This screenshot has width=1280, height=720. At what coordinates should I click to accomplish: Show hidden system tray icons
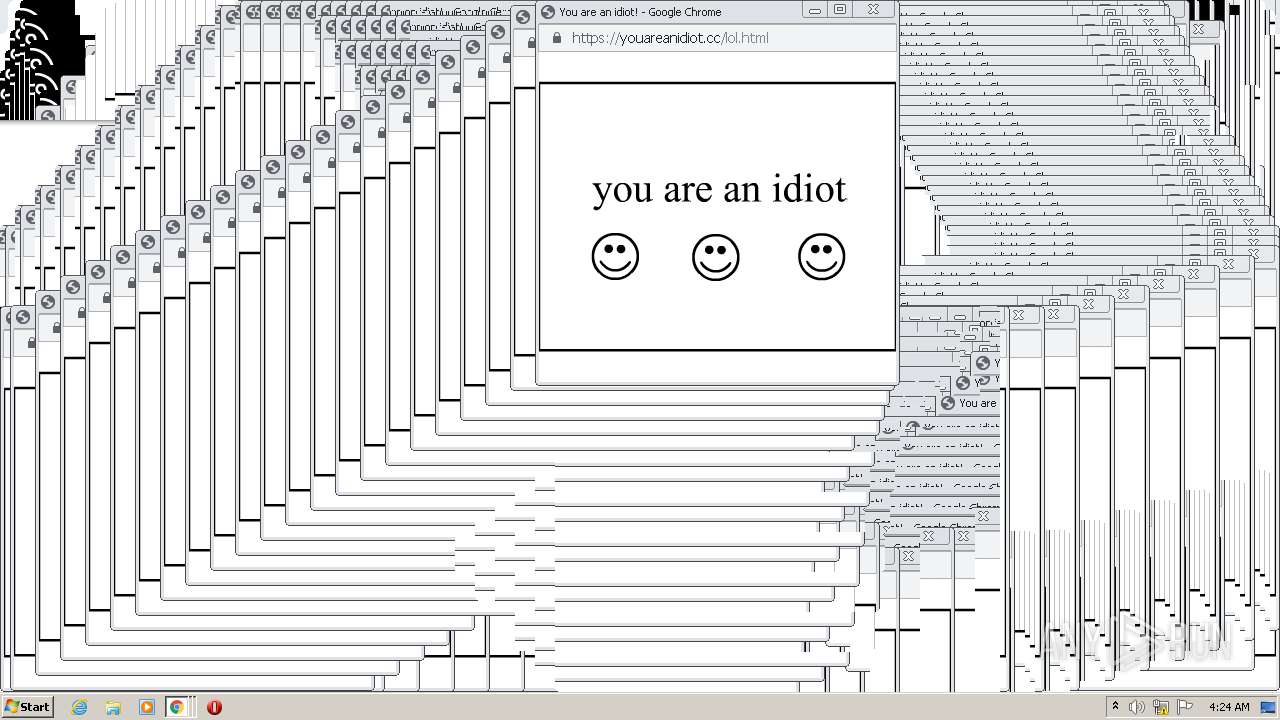point(1115,707)
